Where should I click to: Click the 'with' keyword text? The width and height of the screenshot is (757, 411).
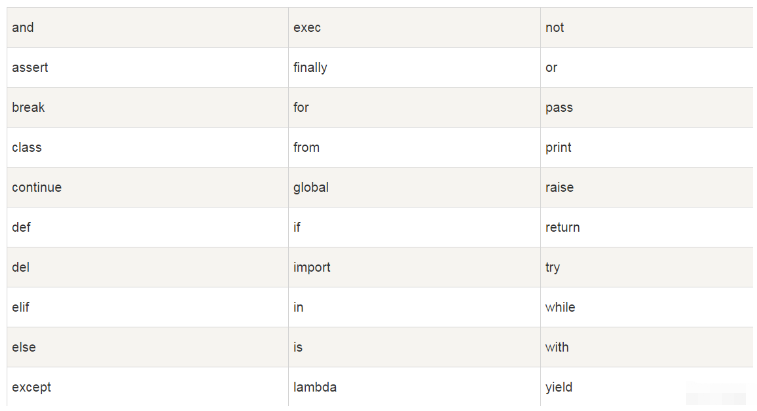(x=557, y=348)
